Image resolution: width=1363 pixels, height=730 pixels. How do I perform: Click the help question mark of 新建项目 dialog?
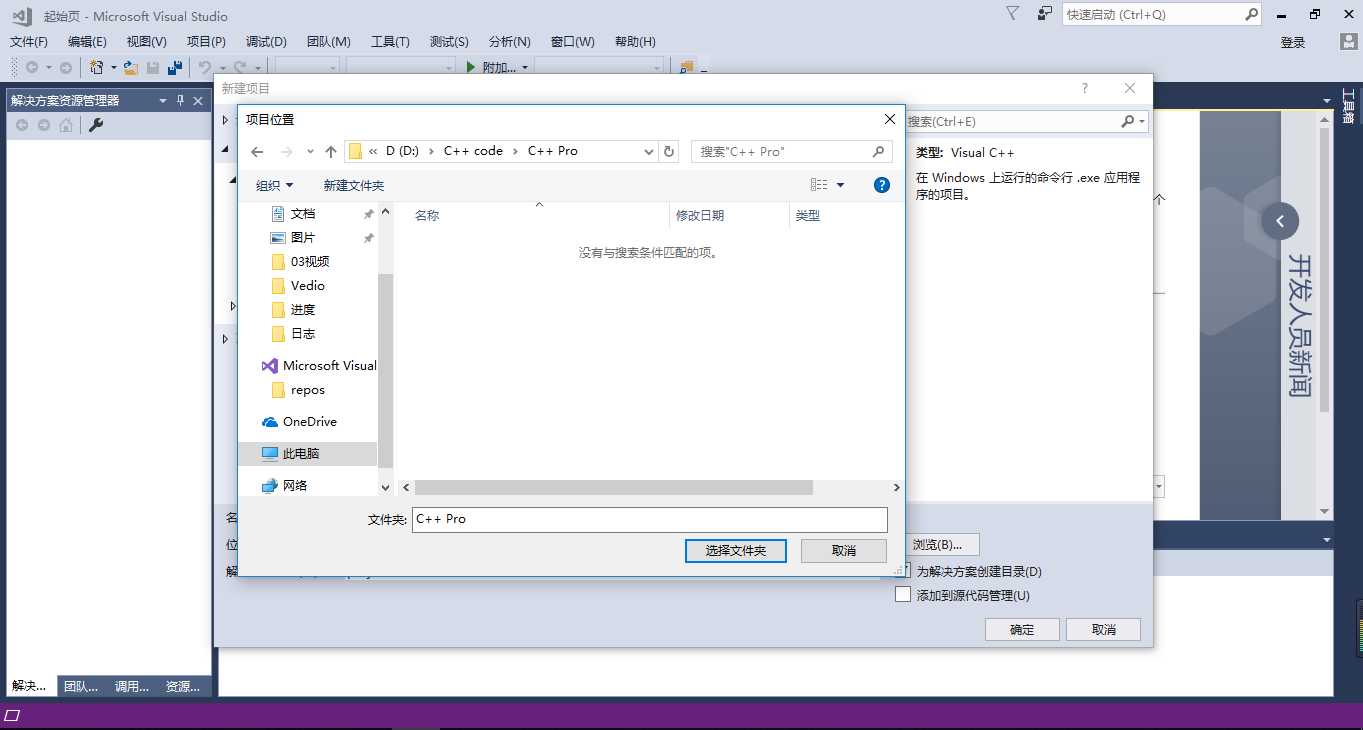click(x=1085, y=88)
